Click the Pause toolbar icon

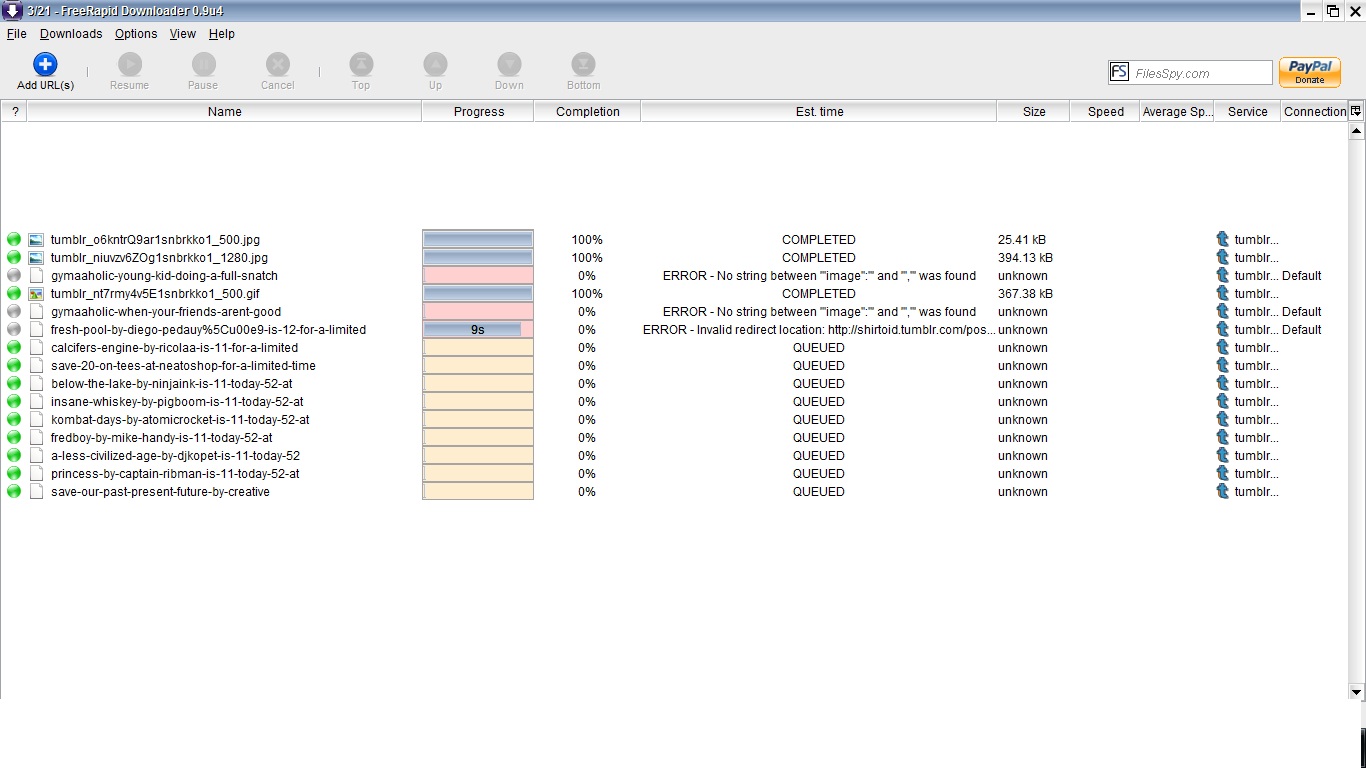[203, 65]
